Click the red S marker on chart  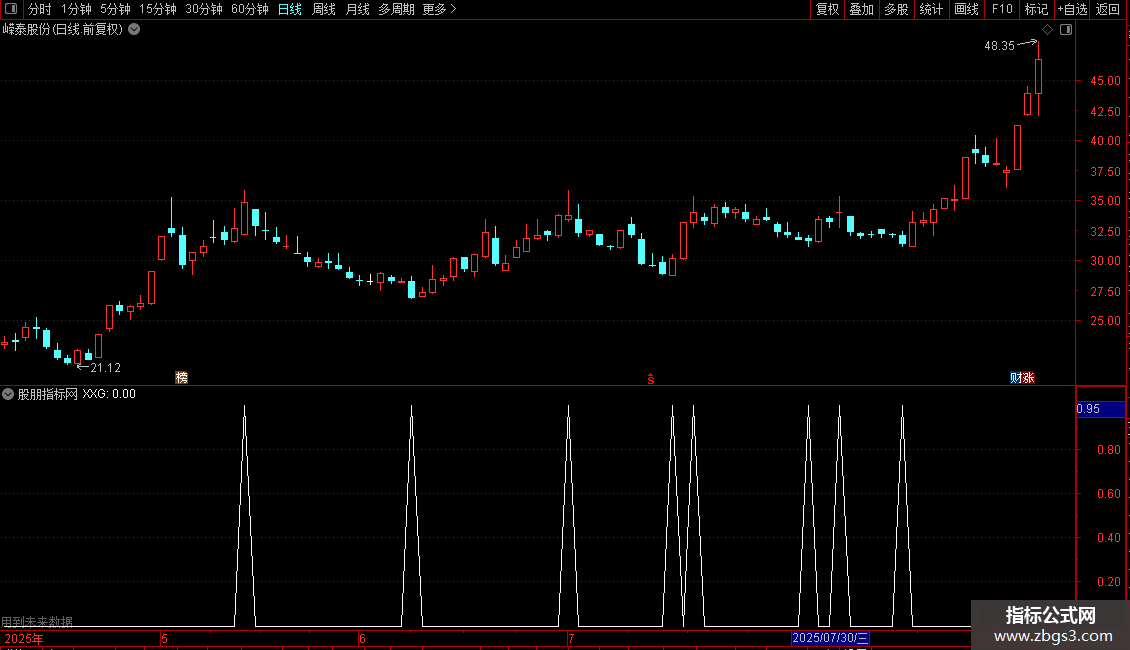[x=651, y=379]
